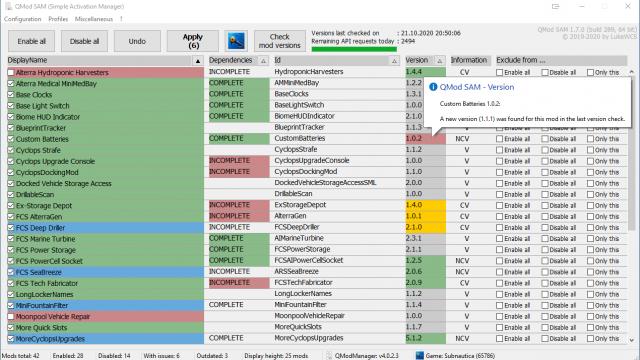Click the QMod SAM title bar icon

coord(8,6)
